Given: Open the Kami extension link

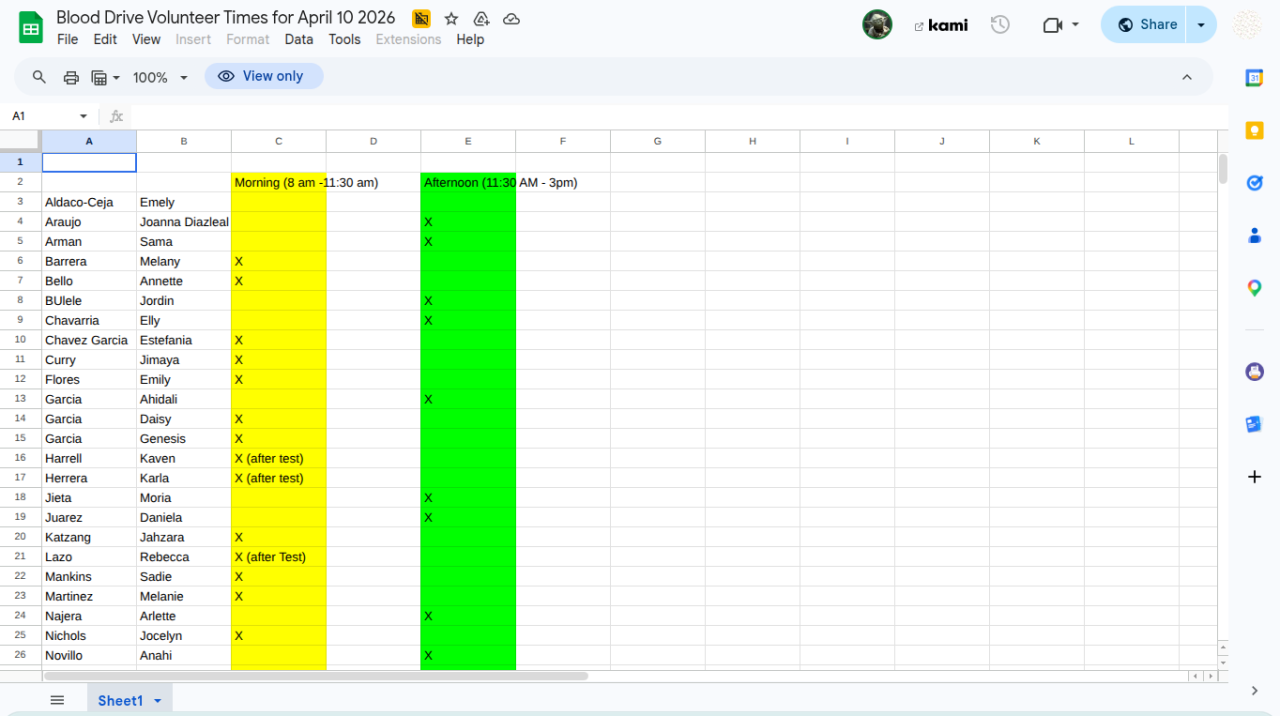Looking at the screenshot, I should (941, 25).
